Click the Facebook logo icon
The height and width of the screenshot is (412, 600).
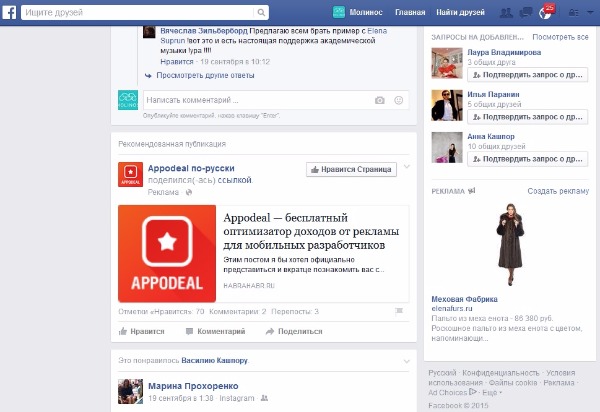[x=9, y=12]
